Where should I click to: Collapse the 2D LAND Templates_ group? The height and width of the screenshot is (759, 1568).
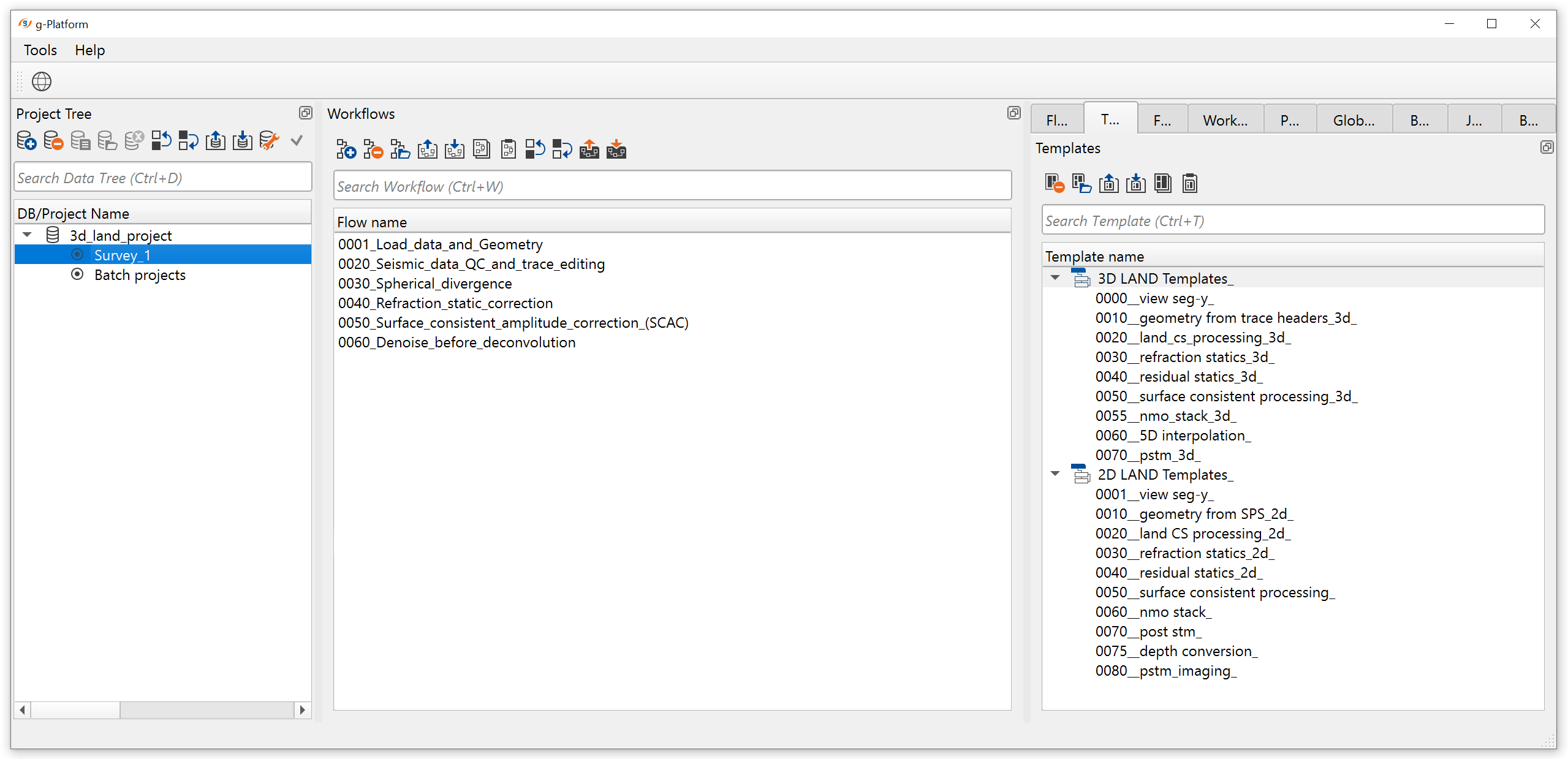1055,474
